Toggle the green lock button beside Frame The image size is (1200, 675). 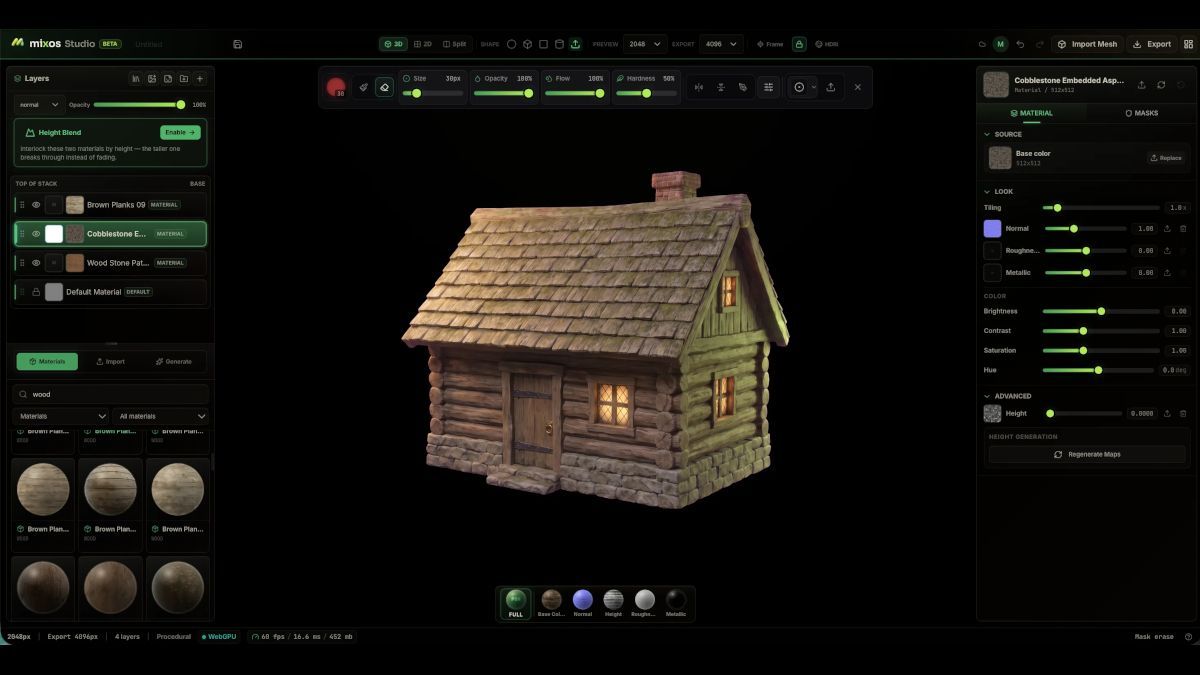799,44
